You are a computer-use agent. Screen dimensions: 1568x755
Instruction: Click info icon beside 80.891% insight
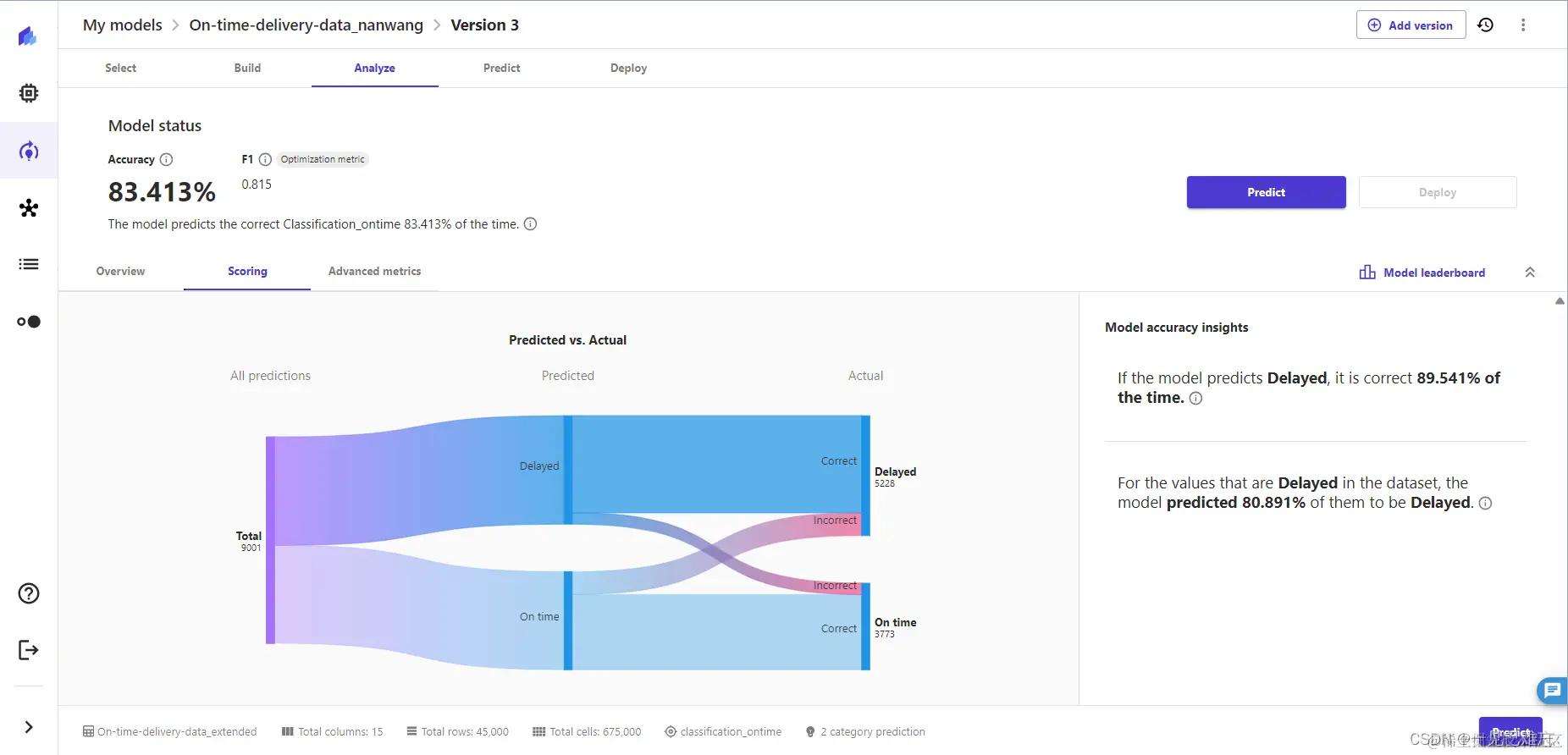1485,504
